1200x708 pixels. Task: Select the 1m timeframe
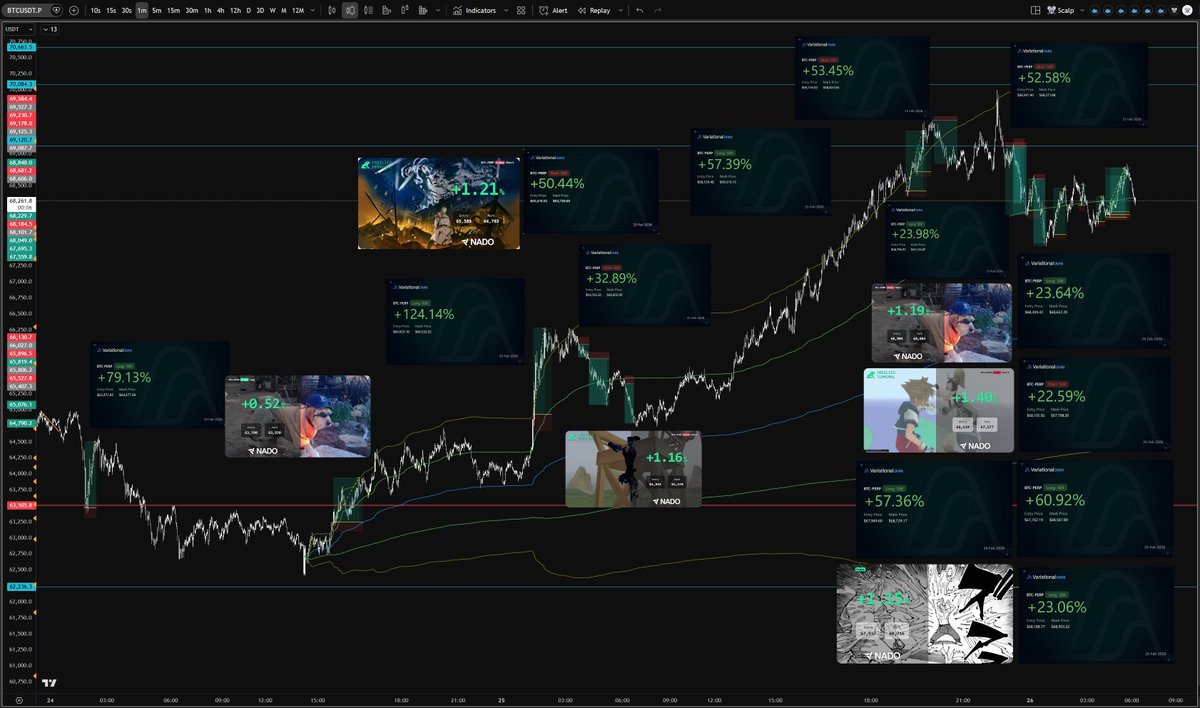tap(142, 10)
